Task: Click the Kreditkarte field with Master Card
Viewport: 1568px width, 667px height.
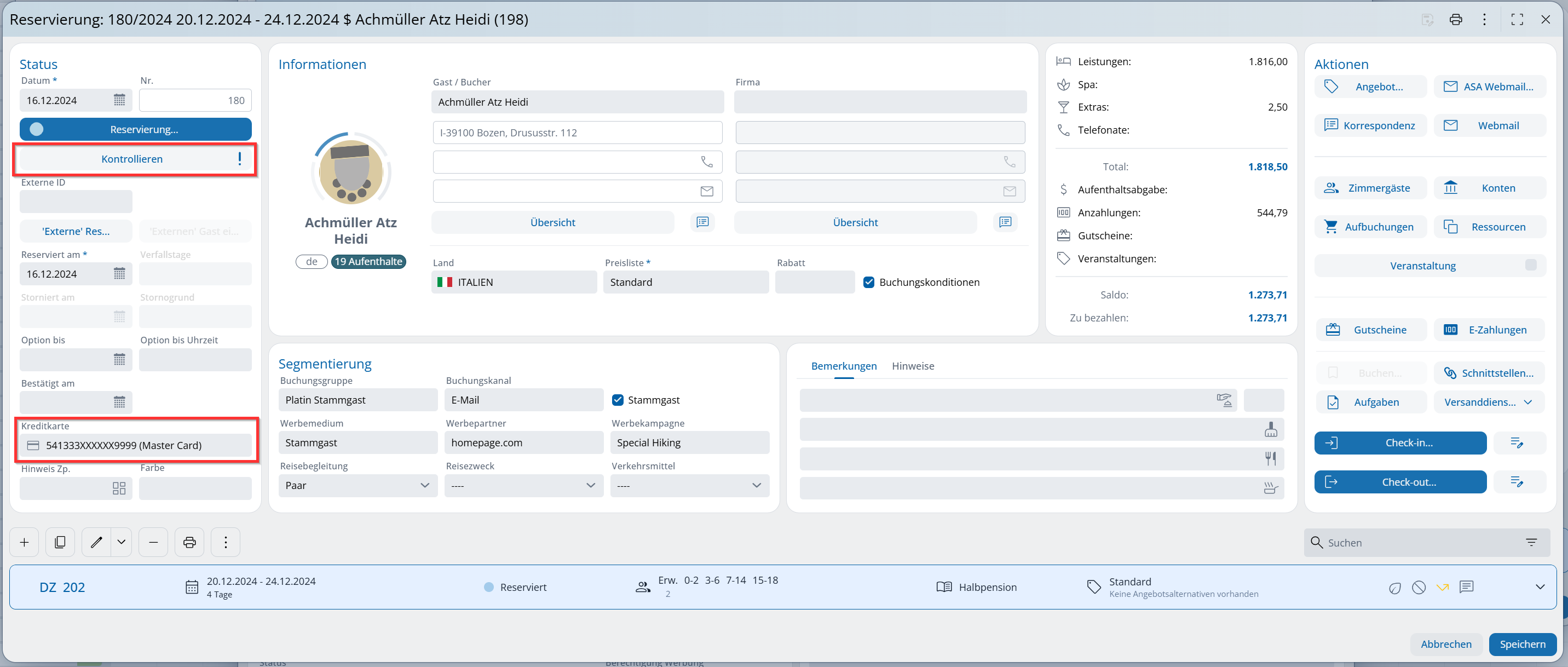Action: coord(135,445)
